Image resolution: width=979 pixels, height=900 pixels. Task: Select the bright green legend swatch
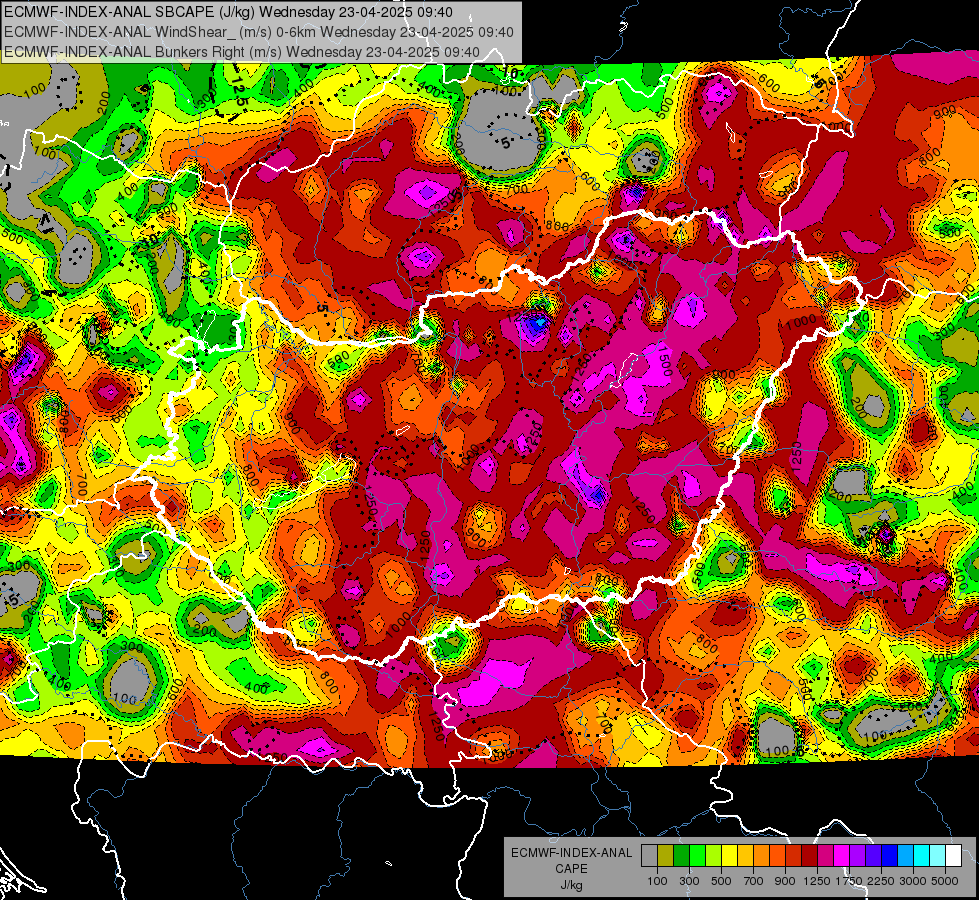pos(697,855)
